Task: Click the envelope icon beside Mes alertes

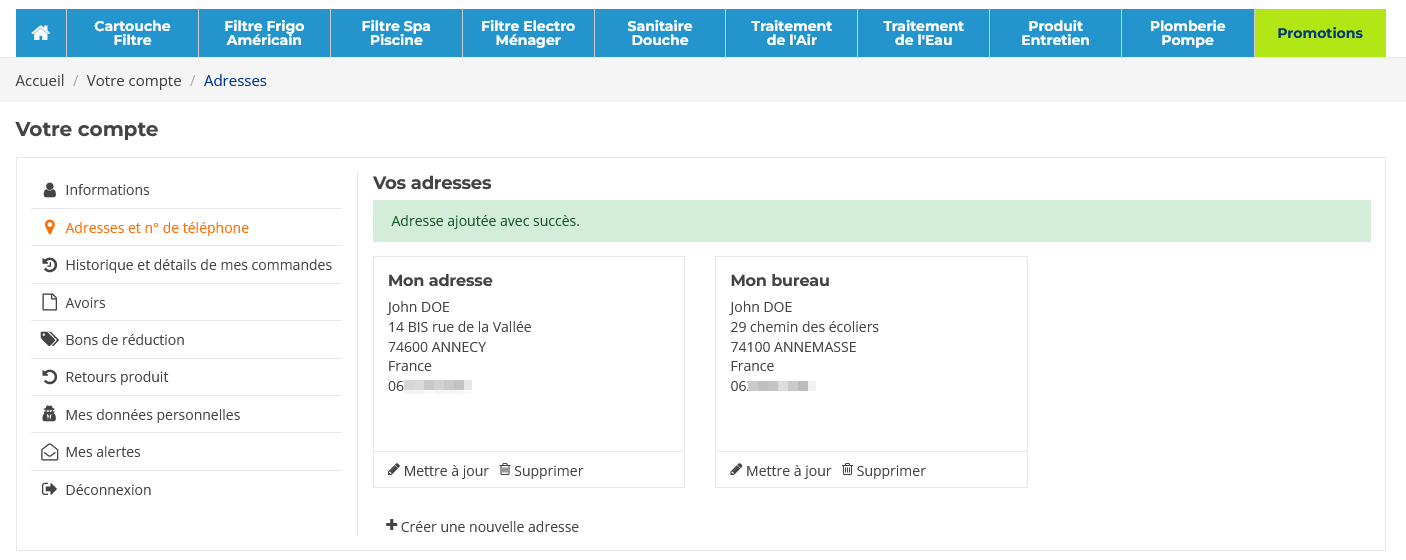Action: [x=49, y=452]
